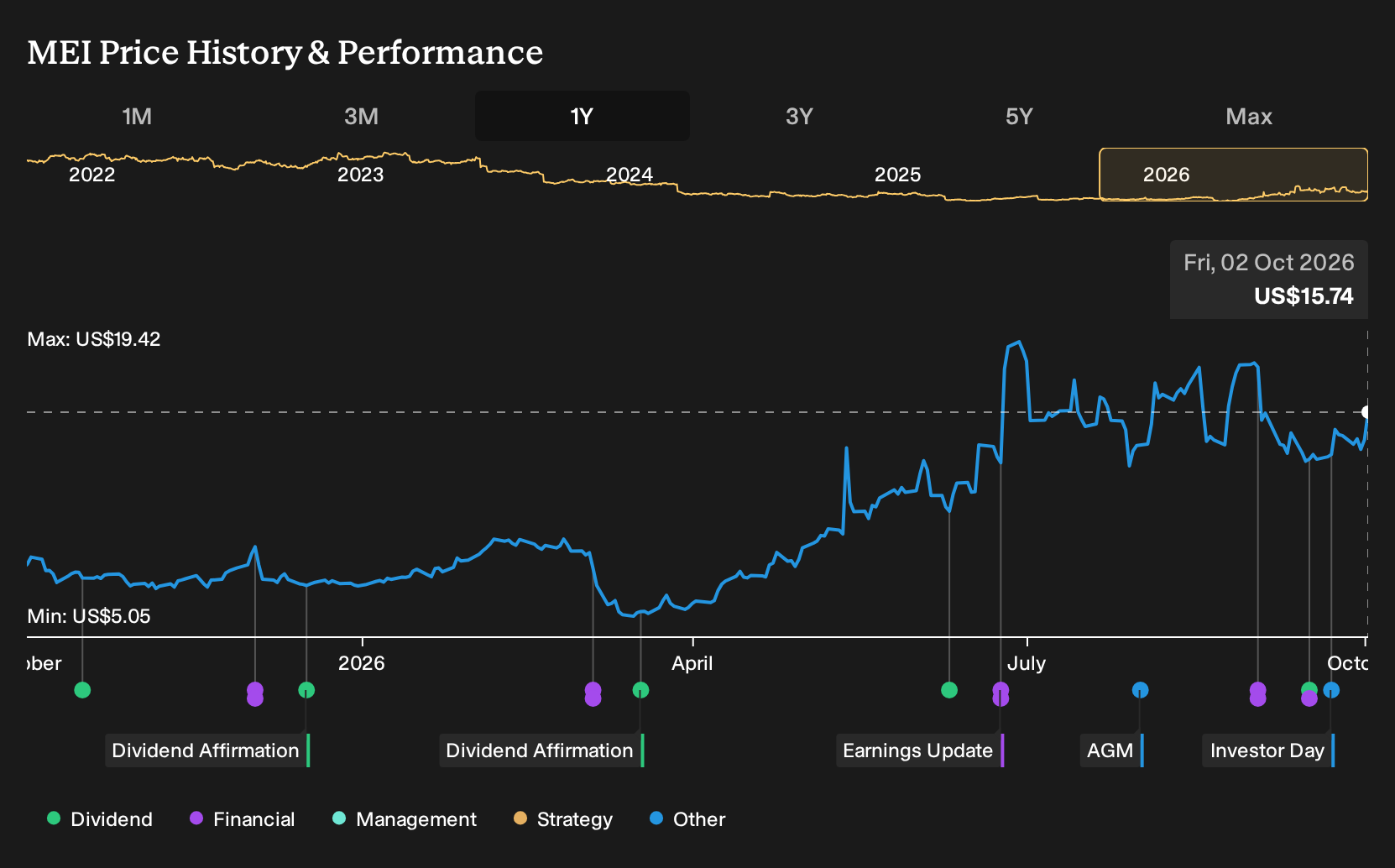
Task: Click purple financial dots between 2026 and April
Action: [x=593, y=694]
